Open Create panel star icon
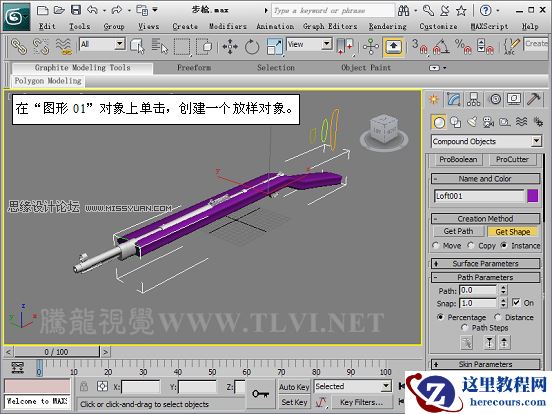This screenshot has width=552, height=414. (434, 100)
